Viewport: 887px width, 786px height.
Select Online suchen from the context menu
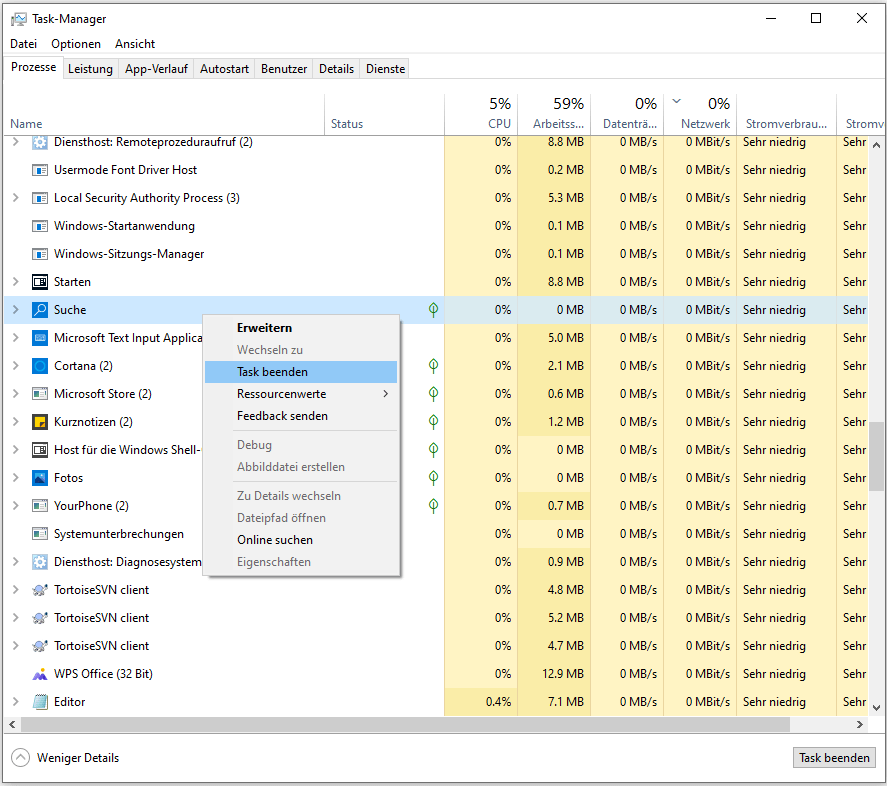pyautogui.click(x=275, y=540)
